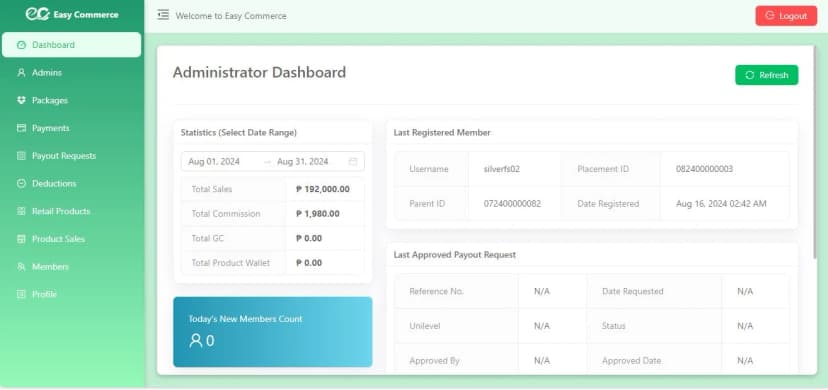The height and width of the screenshot is (390, 828).
Task: Click the Retail Products icon
Action: (x=21, y=211)
